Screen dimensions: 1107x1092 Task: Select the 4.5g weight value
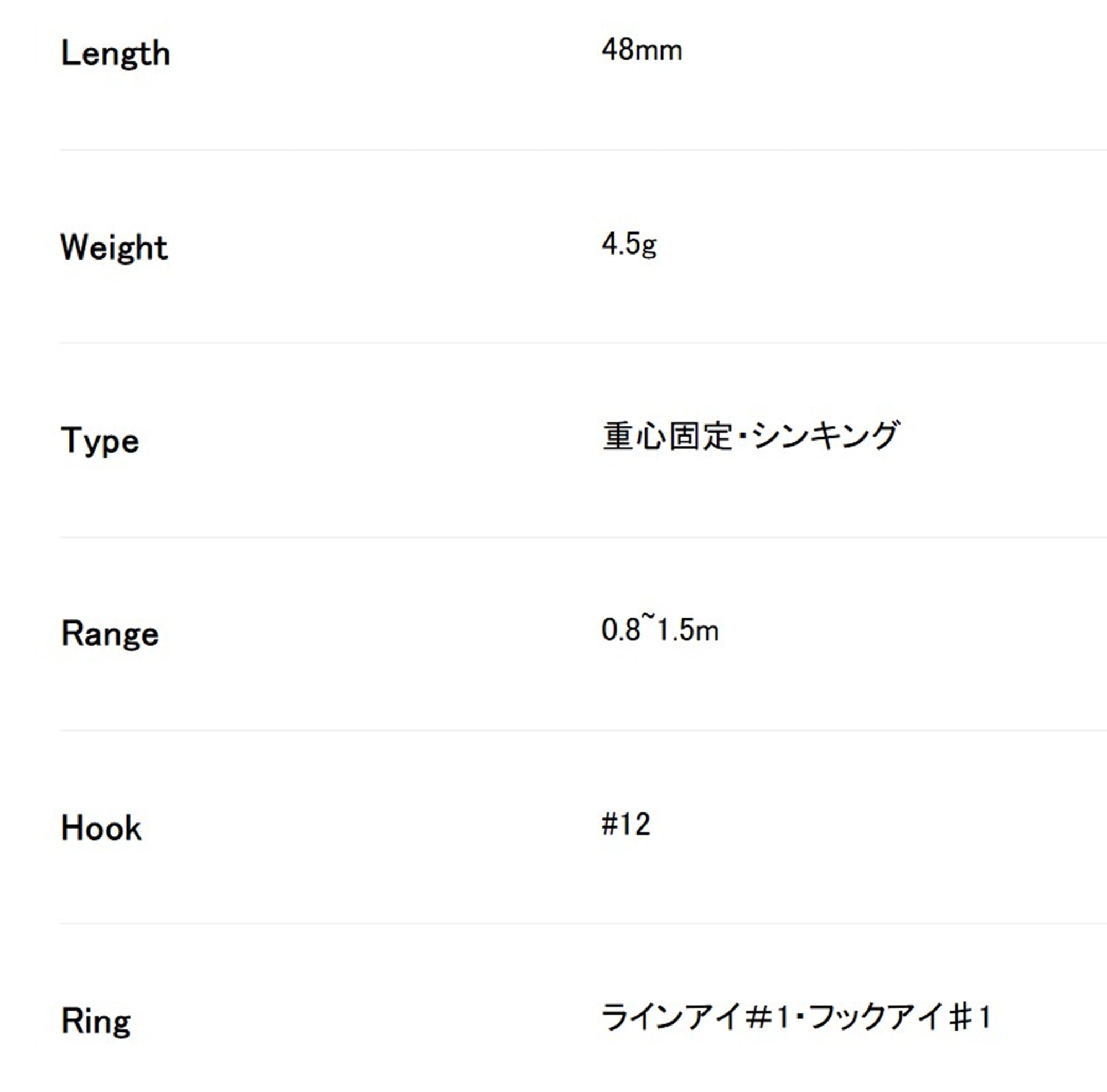click(629, 245)
